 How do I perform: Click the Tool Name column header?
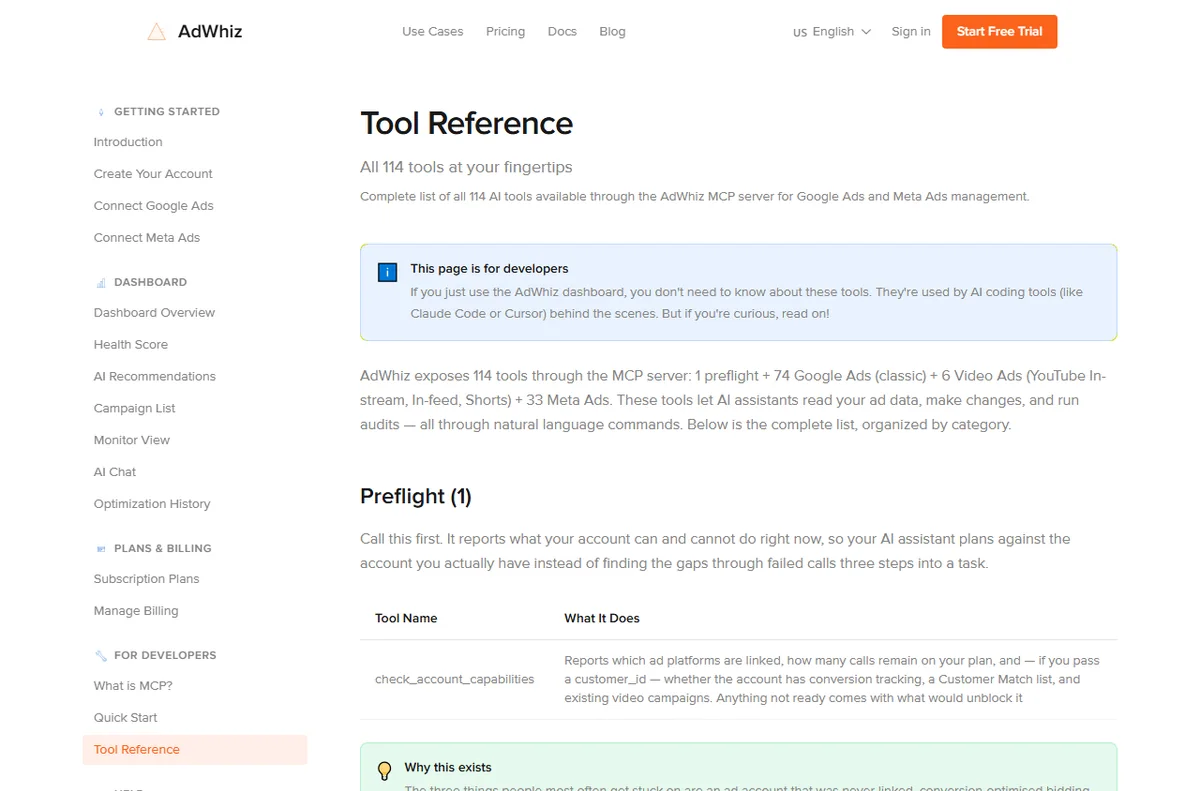coord(406,619)
